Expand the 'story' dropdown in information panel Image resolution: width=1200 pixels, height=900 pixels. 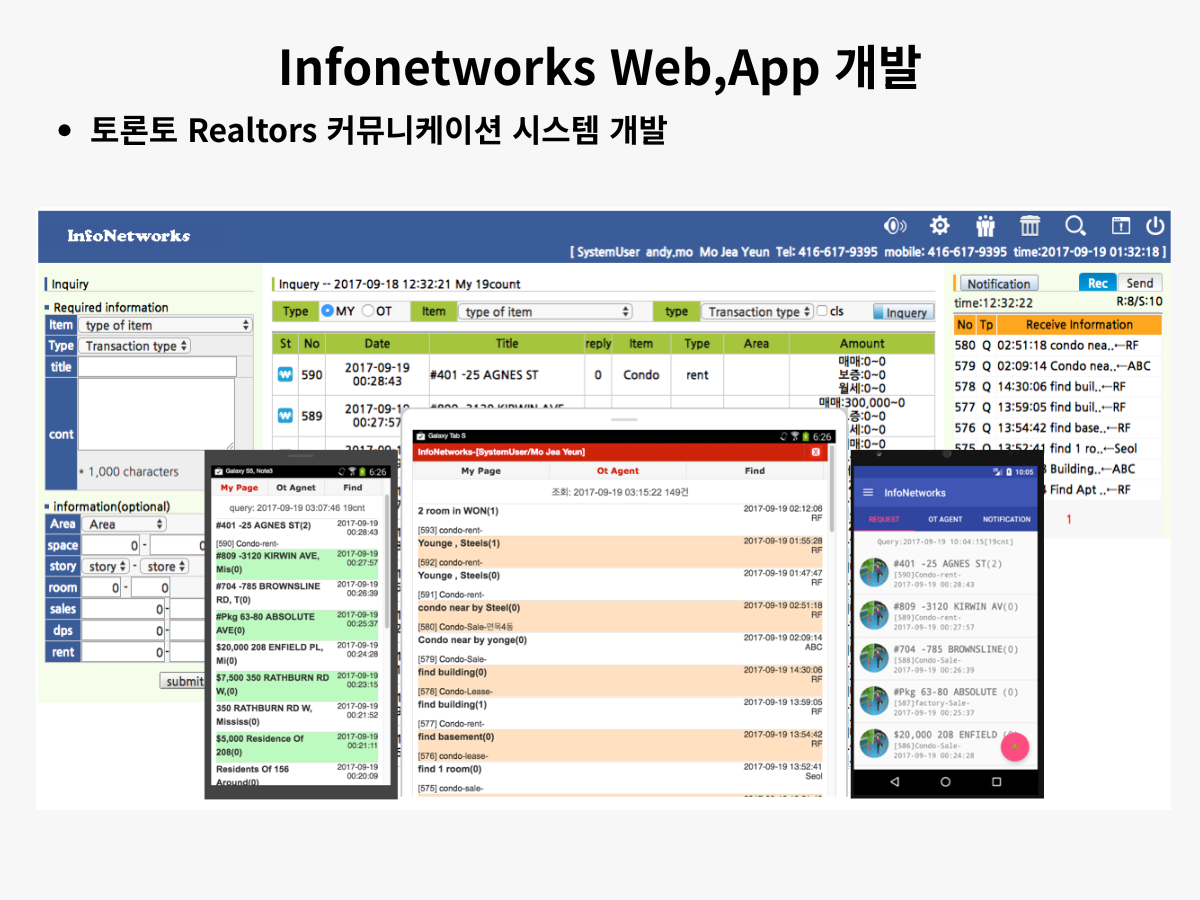[106, 566]
